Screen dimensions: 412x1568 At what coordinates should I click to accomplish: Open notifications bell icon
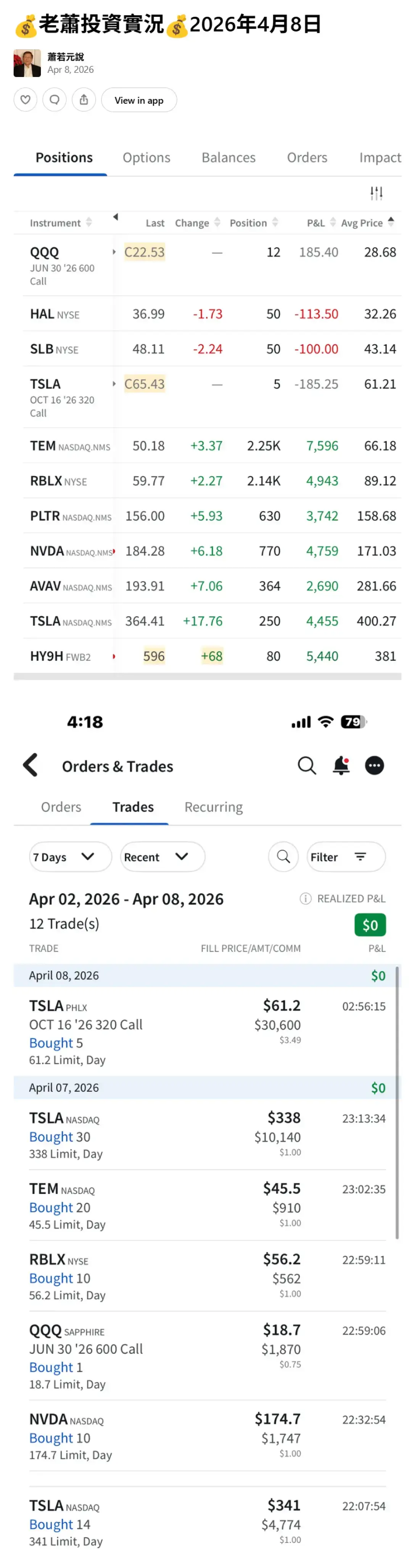pos(341,765)
